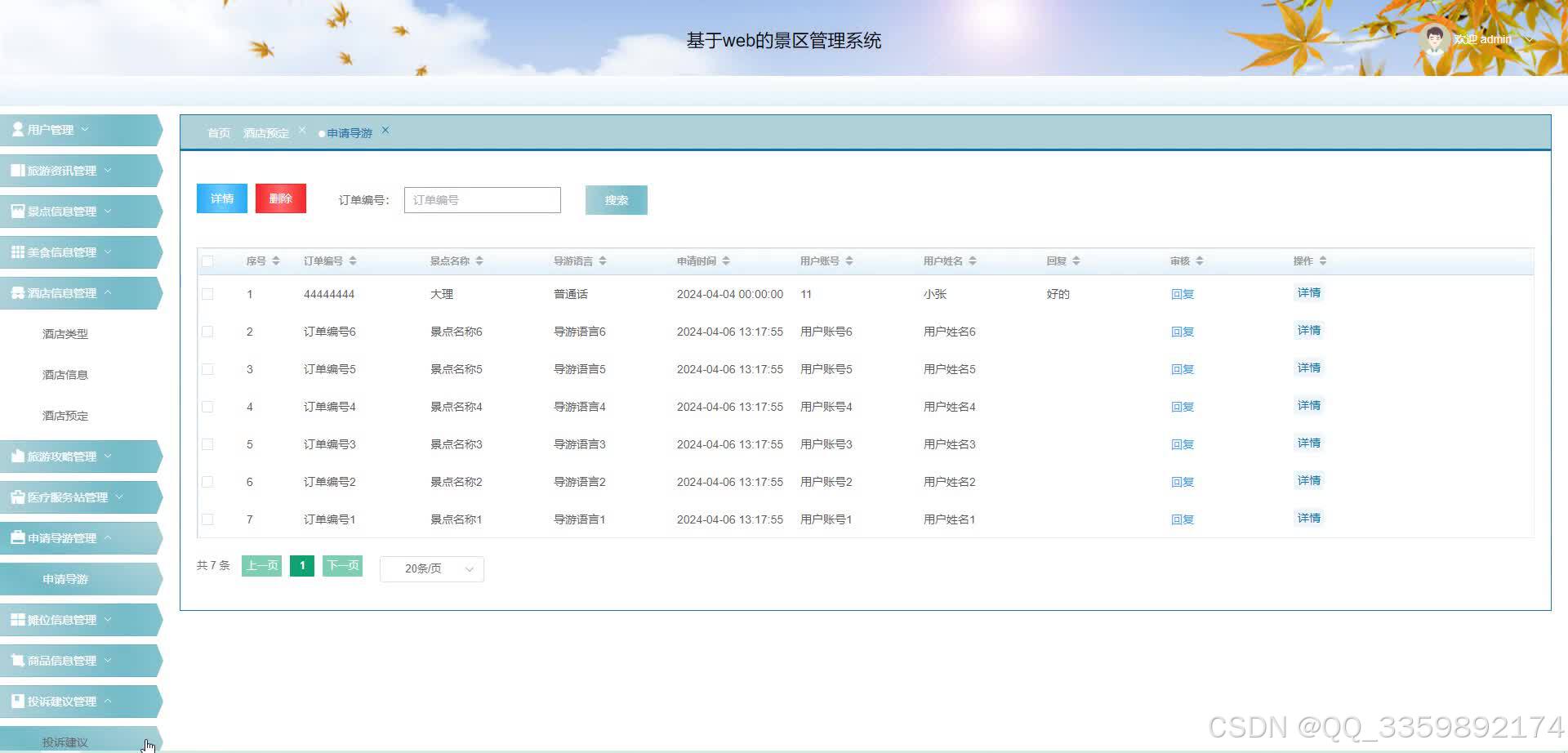Select page number 1
This screenshot has height=753, width=1568.
click(302, 566)
